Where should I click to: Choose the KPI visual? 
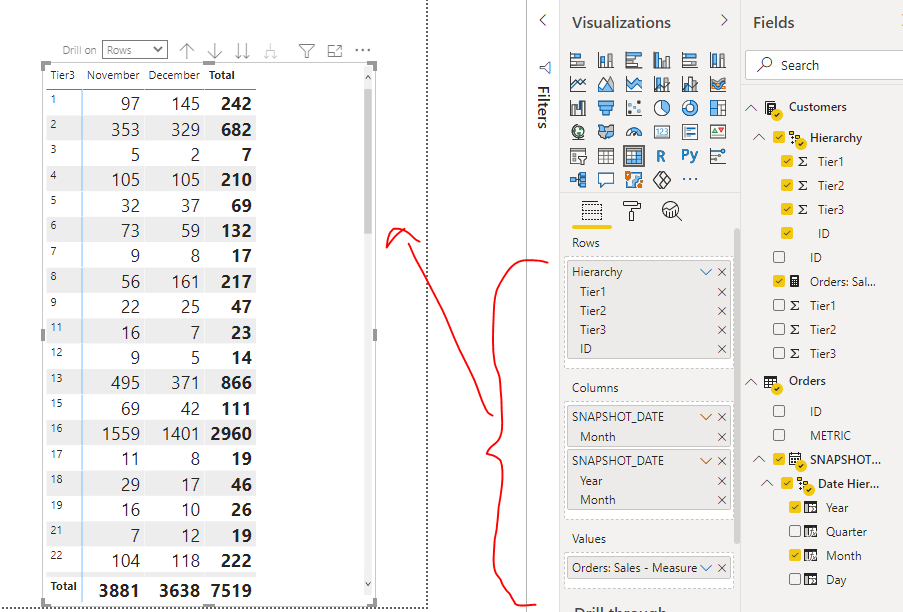coord(718,132)
